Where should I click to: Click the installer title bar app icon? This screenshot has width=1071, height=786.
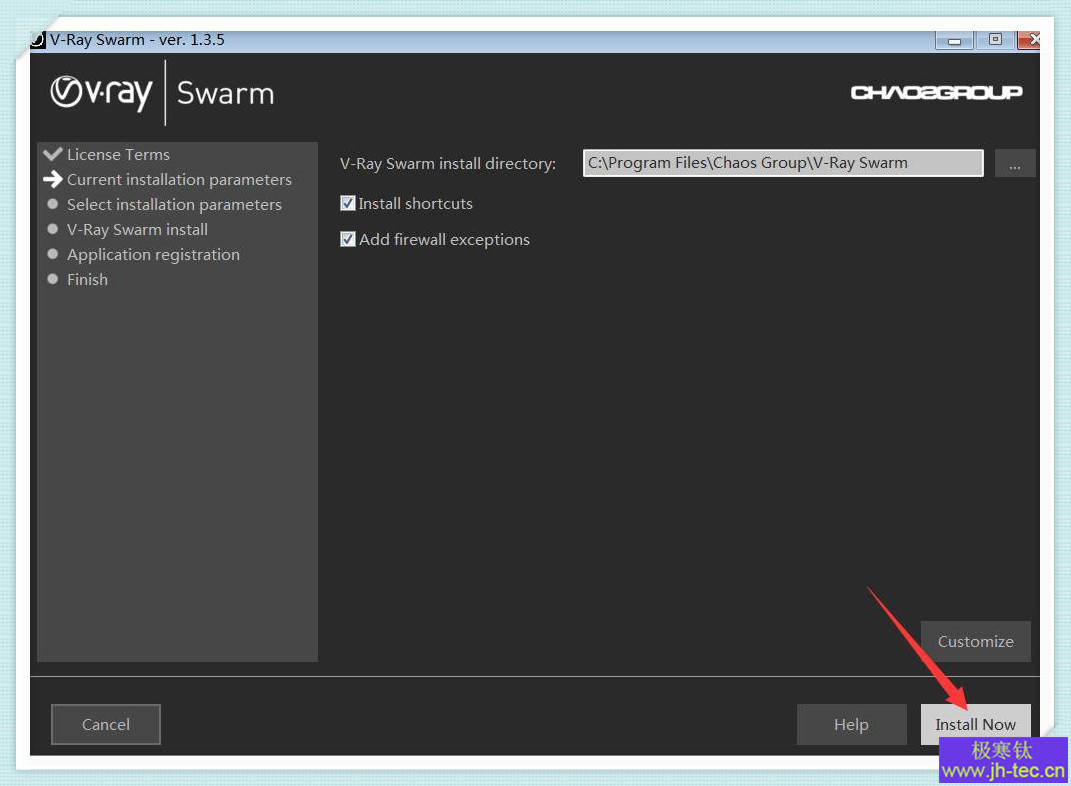[38, 40]
